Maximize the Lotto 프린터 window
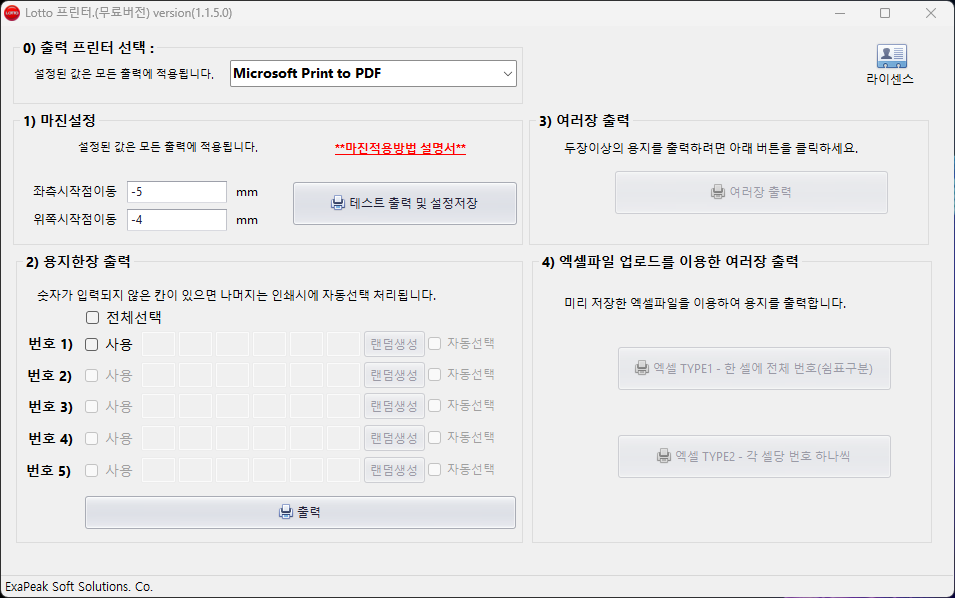955x598 pixels. coord(885,13)
